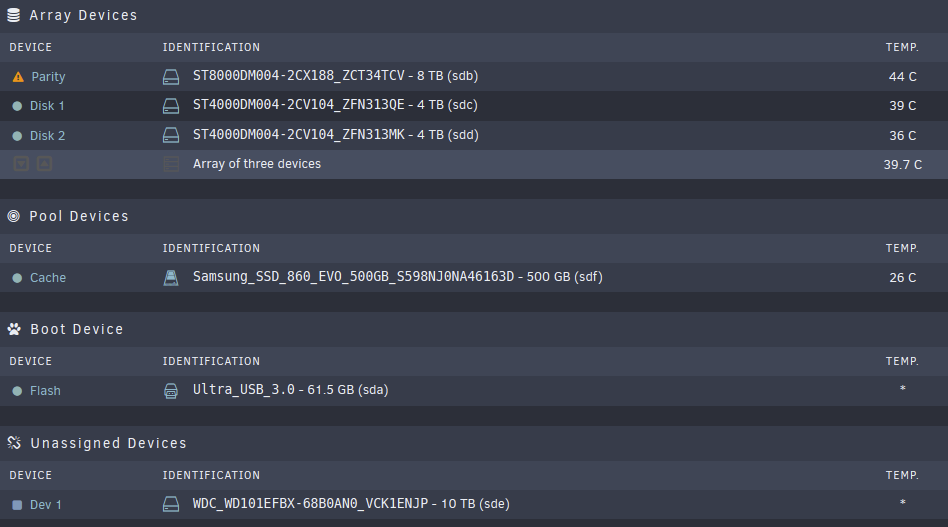The width and height of the screenshot is (948, 527).
Task: Click the Boot Device paw icon
Action: click(14, 329)
